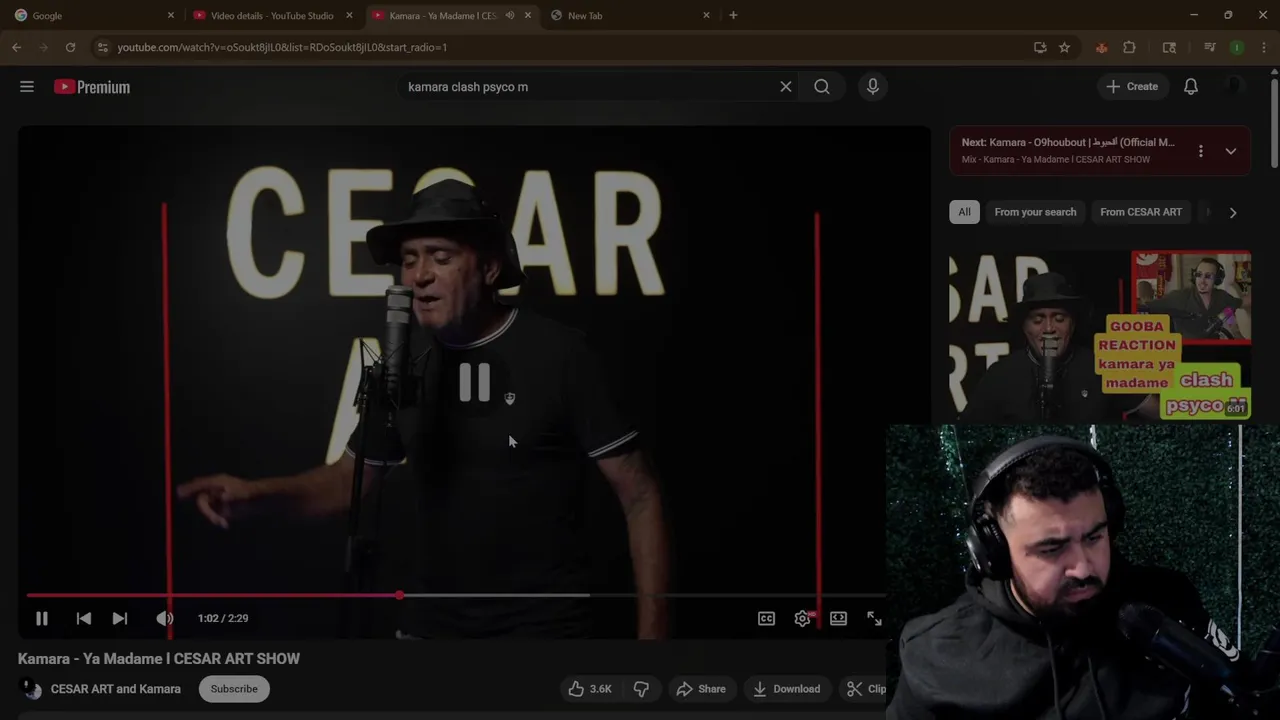
Task: Close the New Tab browser tab
Action: point(706,16)
